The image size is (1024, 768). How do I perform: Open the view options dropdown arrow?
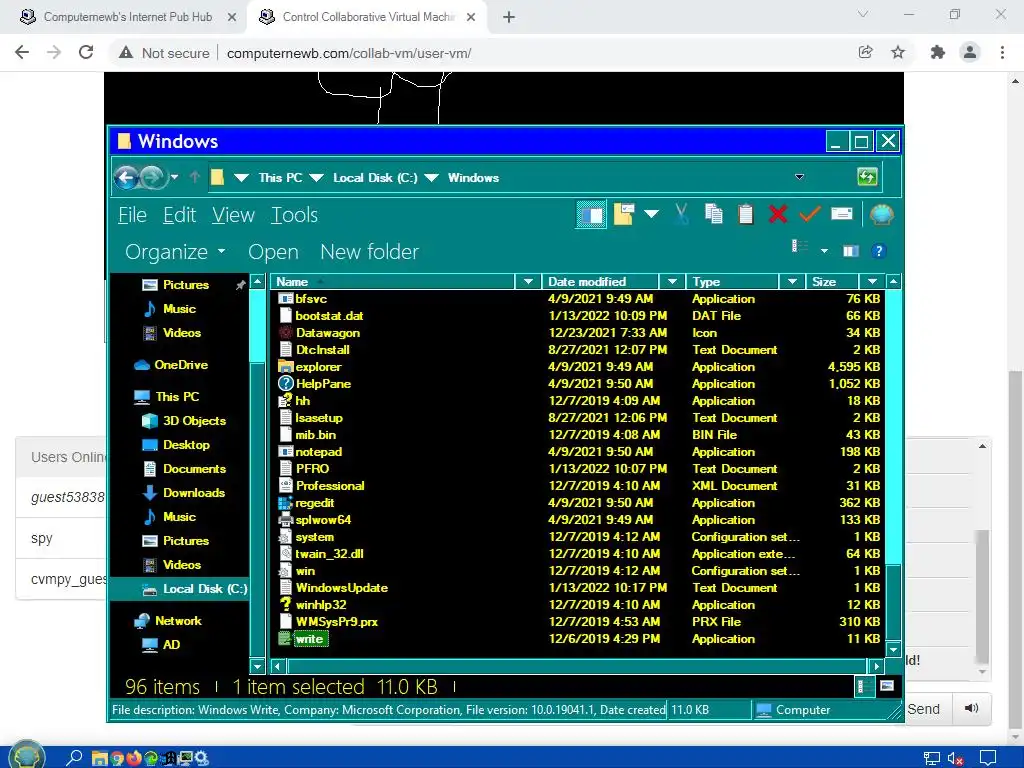[x=824, y=251]
